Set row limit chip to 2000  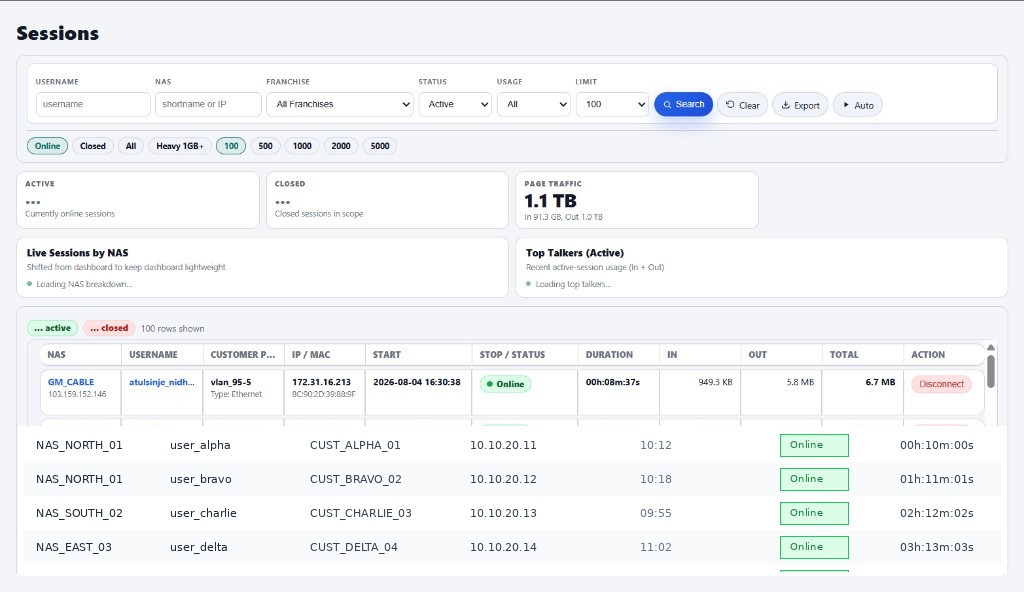341,146
